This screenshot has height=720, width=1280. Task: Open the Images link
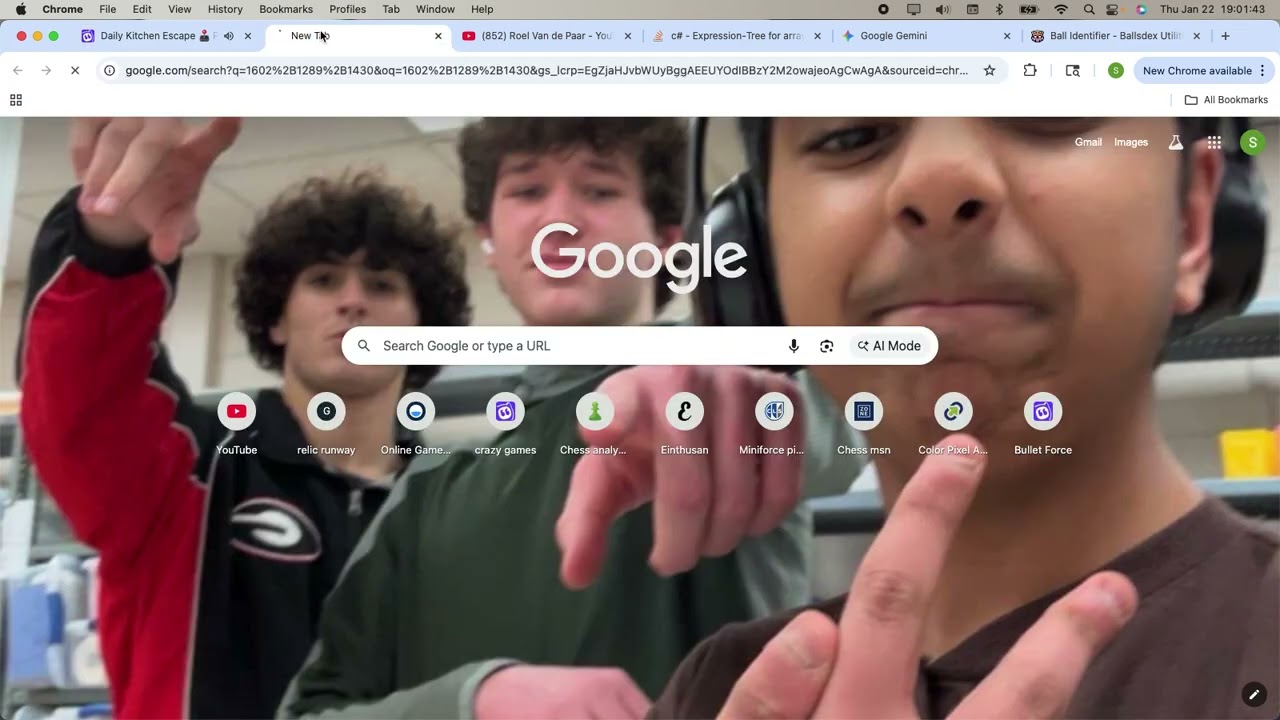point(1131,142)
